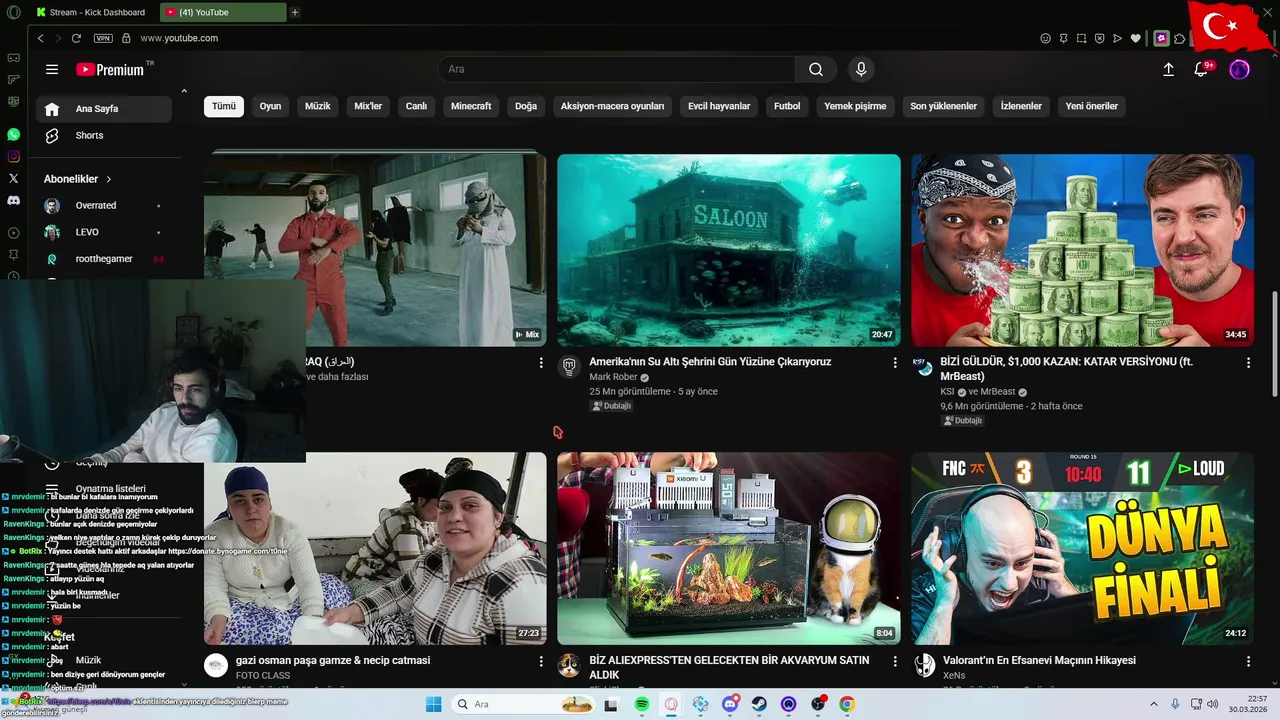Play the underwater Saloon video thumbnail
The height and width of the screenshot is (720, 1280).
coord(729,250)
